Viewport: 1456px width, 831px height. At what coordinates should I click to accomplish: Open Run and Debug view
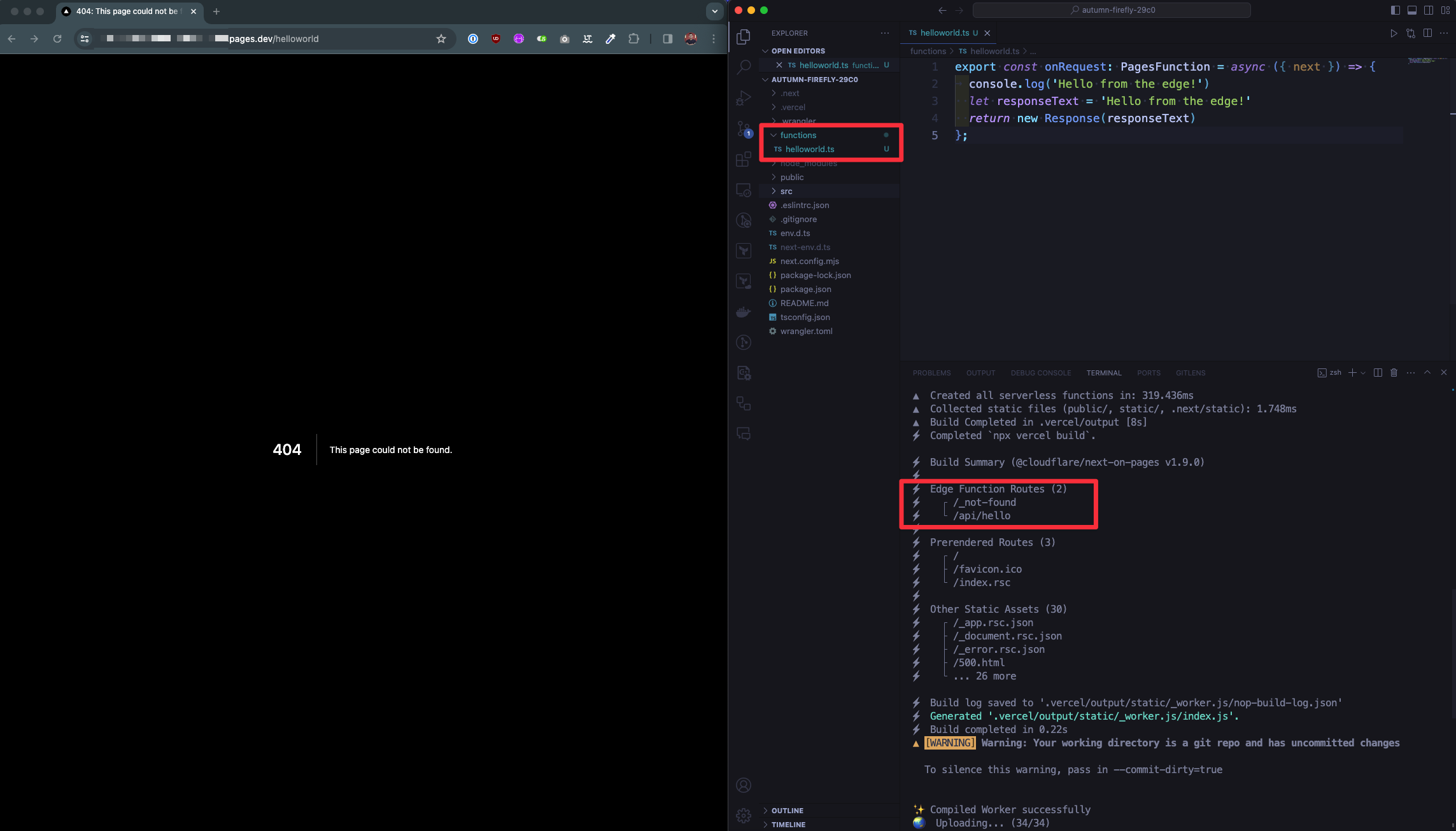pos(744,98)
